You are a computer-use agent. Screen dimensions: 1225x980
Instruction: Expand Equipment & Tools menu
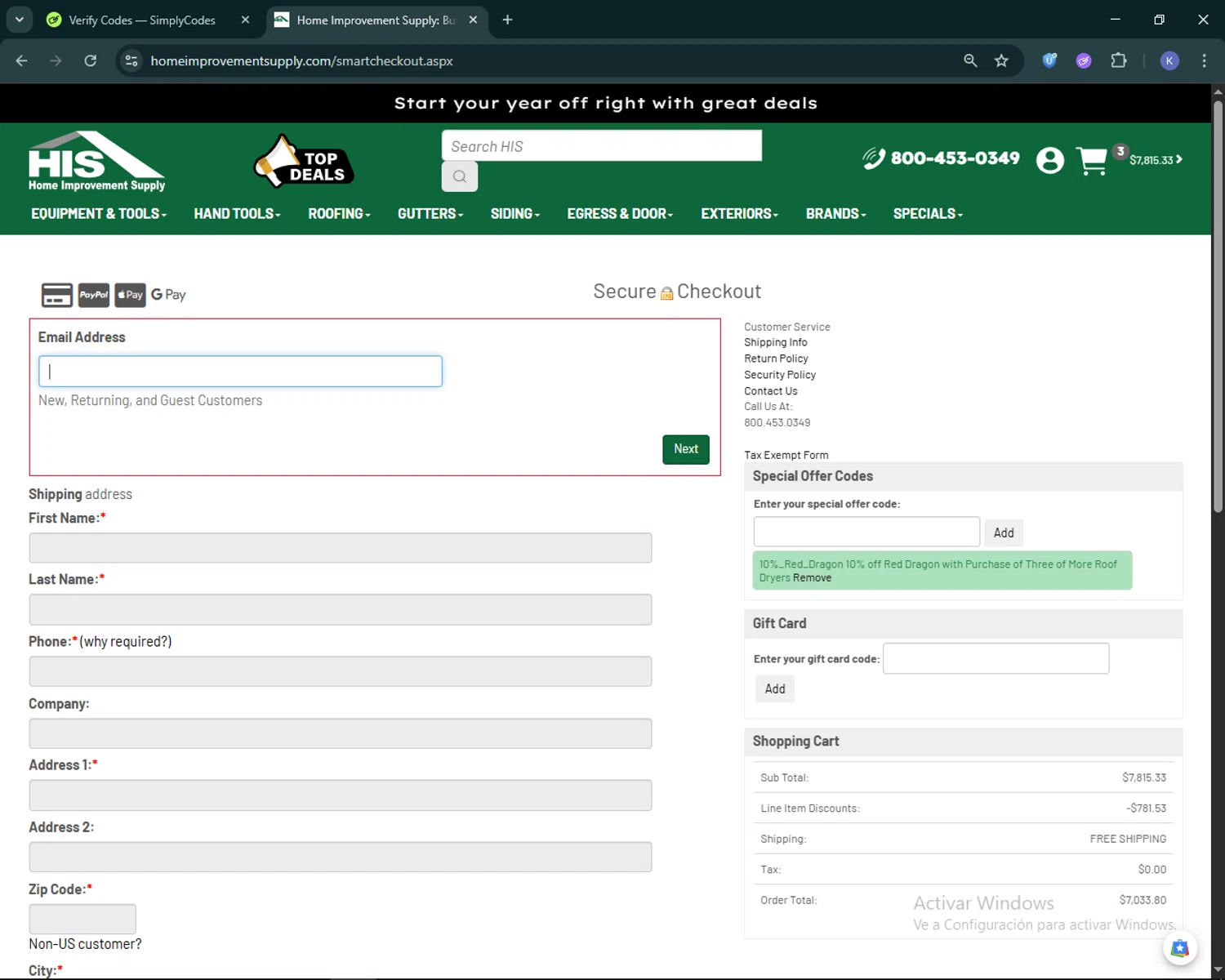(x=99, y=214)
